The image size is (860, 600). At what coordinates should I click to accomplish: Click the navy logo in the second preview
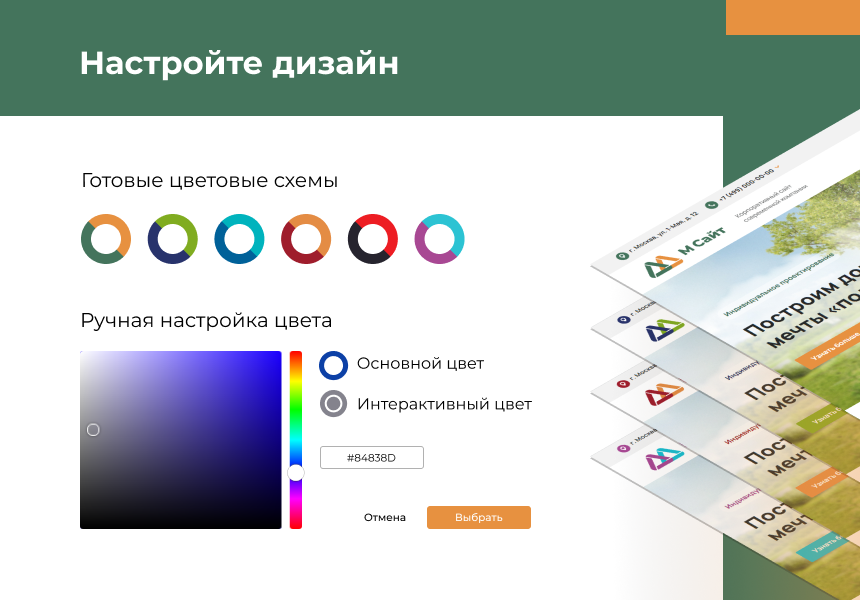pos(663,329)
